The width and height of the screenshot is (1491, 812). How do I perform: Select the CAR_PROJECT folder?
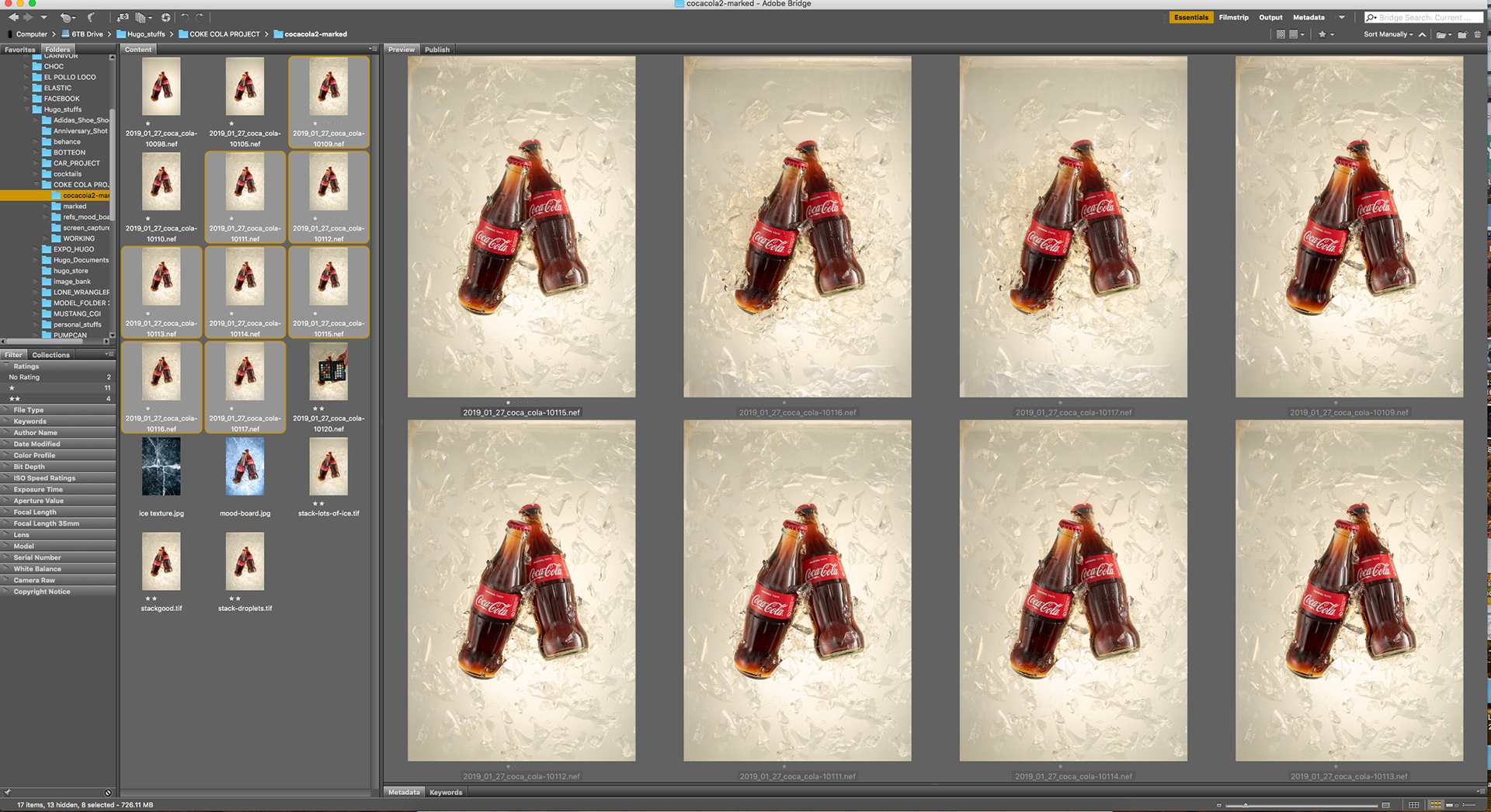[76, 163]
